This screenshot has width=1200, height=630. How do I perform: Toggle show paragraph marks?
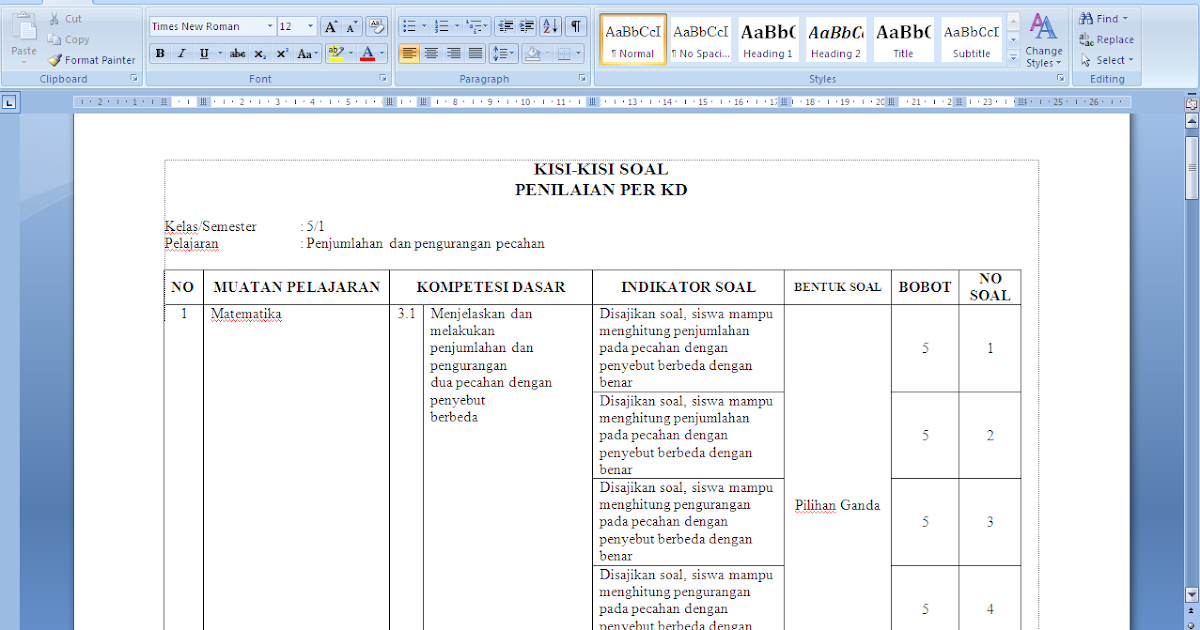577,27
